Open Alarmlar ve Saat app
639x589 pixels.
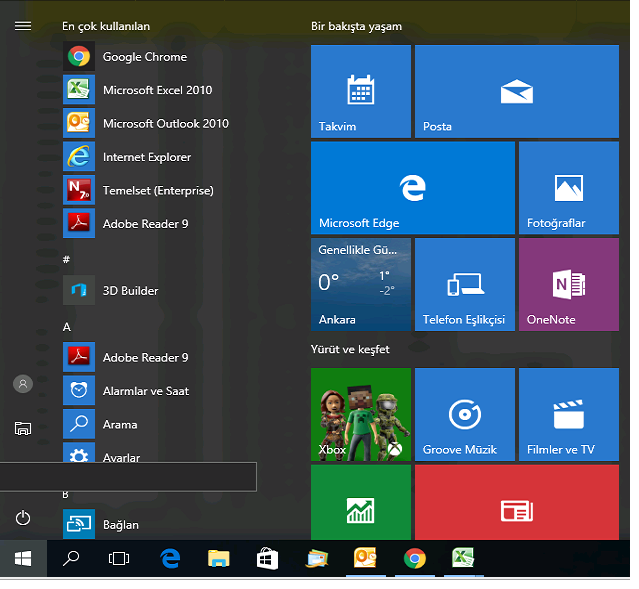pos(146,391)
